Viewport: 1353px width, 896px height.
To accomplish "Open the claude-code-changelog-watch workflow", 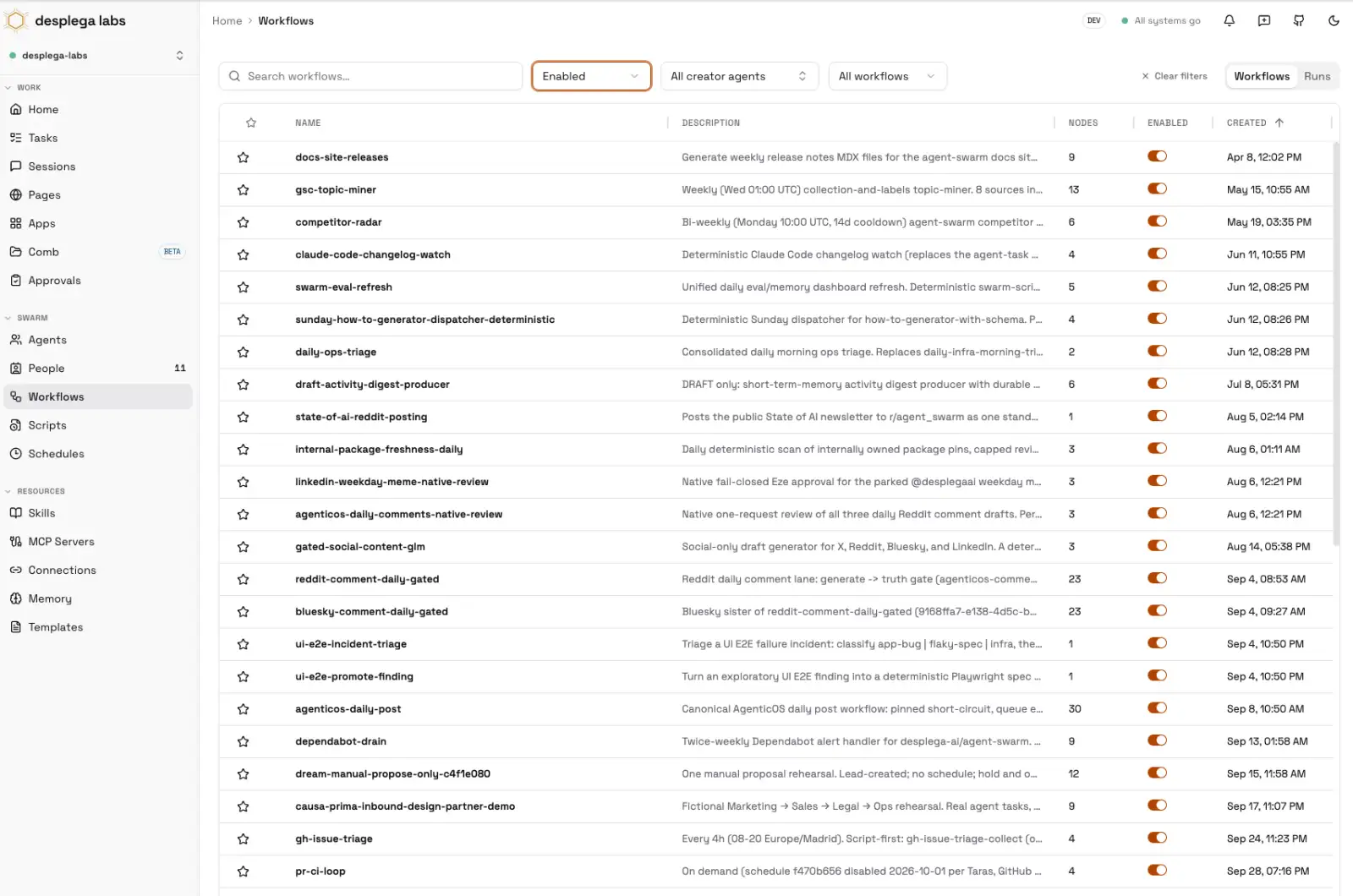I will (x=373, y=254).
